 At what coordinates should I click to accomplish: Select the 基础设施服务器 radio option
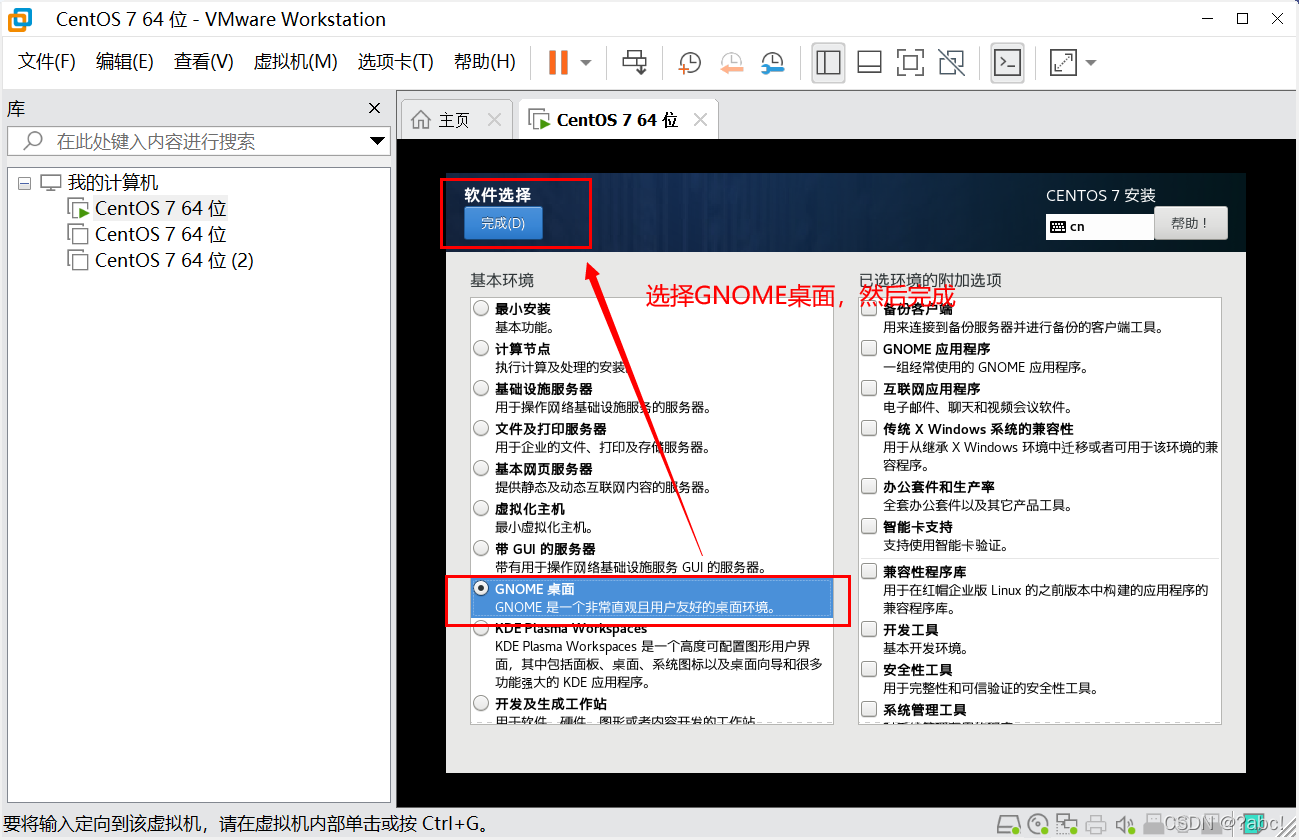point(482,389)
